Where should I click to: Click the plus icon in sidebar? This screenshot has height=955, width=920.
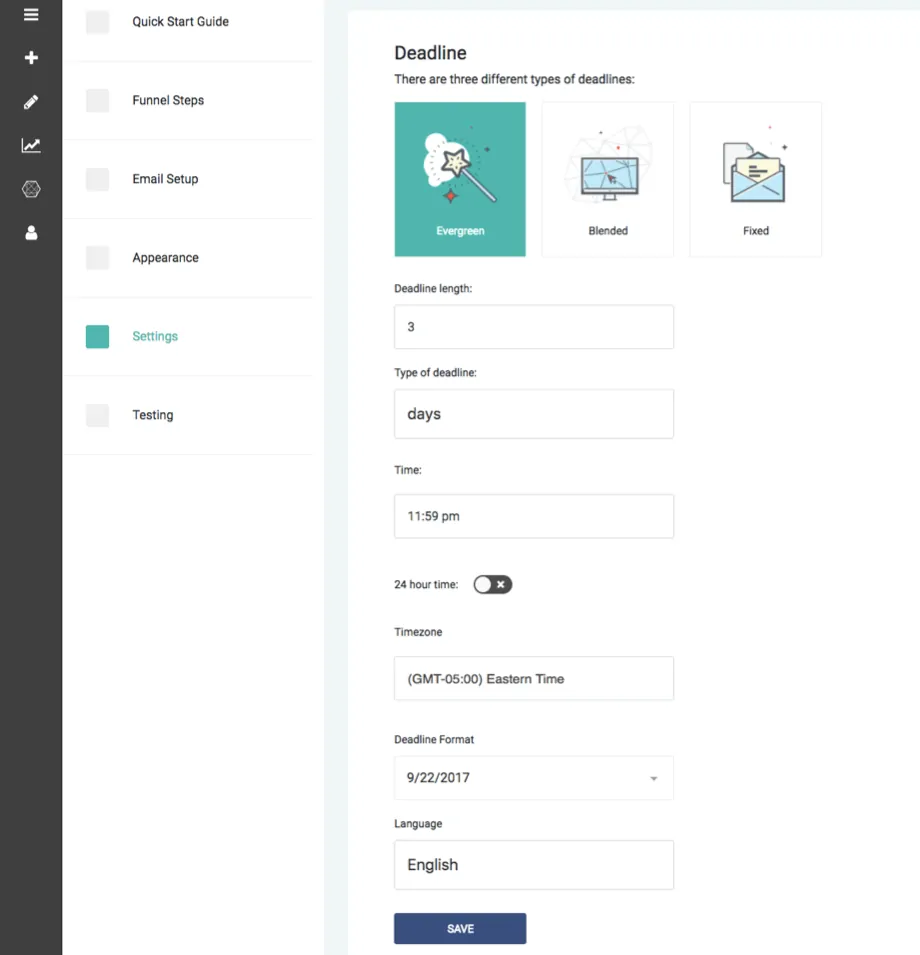[x=31, y=58]
